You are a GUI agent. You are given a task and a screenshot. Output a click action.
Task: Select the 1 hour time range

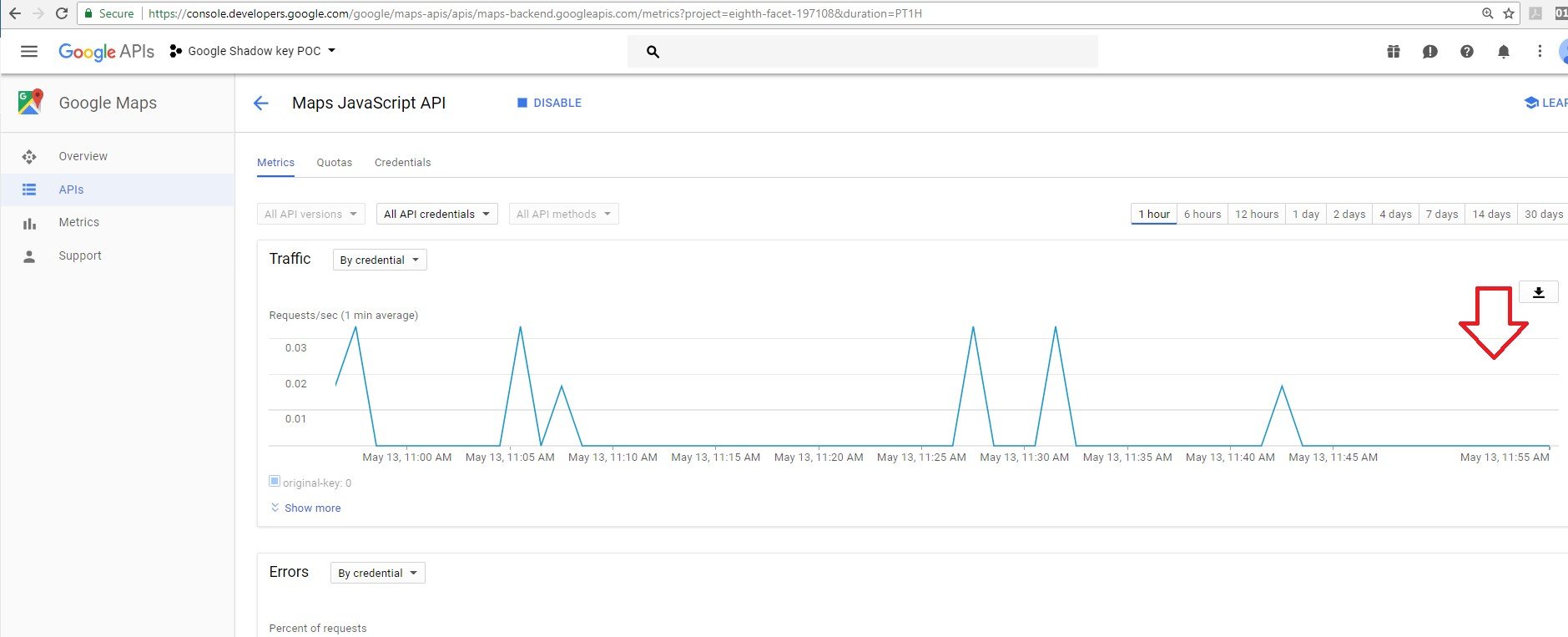tap(1154, 214)
